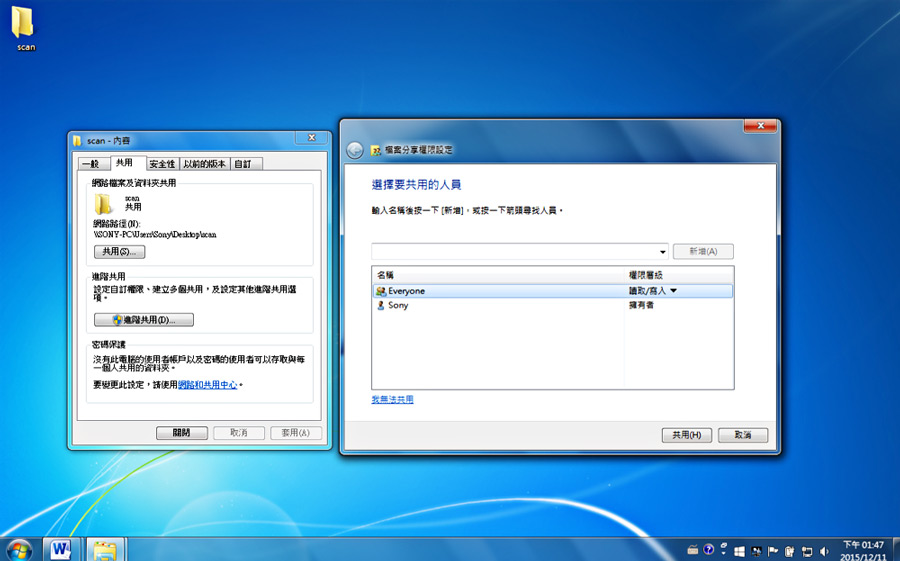This screenshot has height=561, width=900.
Task: Click the Everyone group user icon
Action: [381, 291]
